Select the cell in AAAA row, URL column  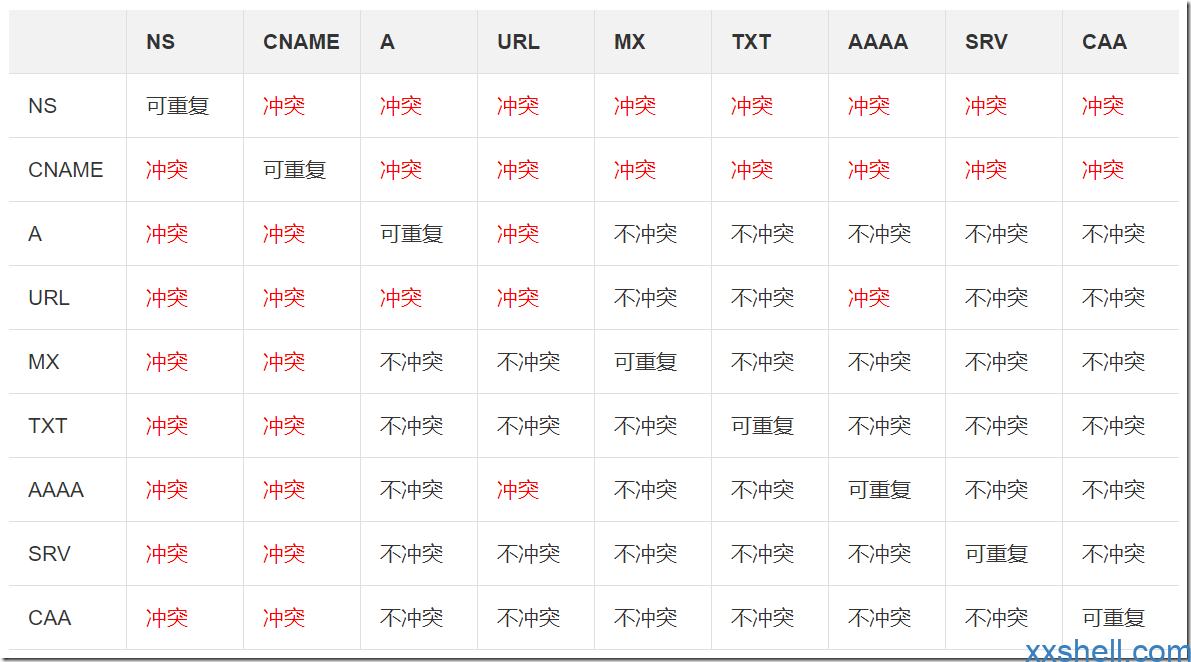coord(518,490)
